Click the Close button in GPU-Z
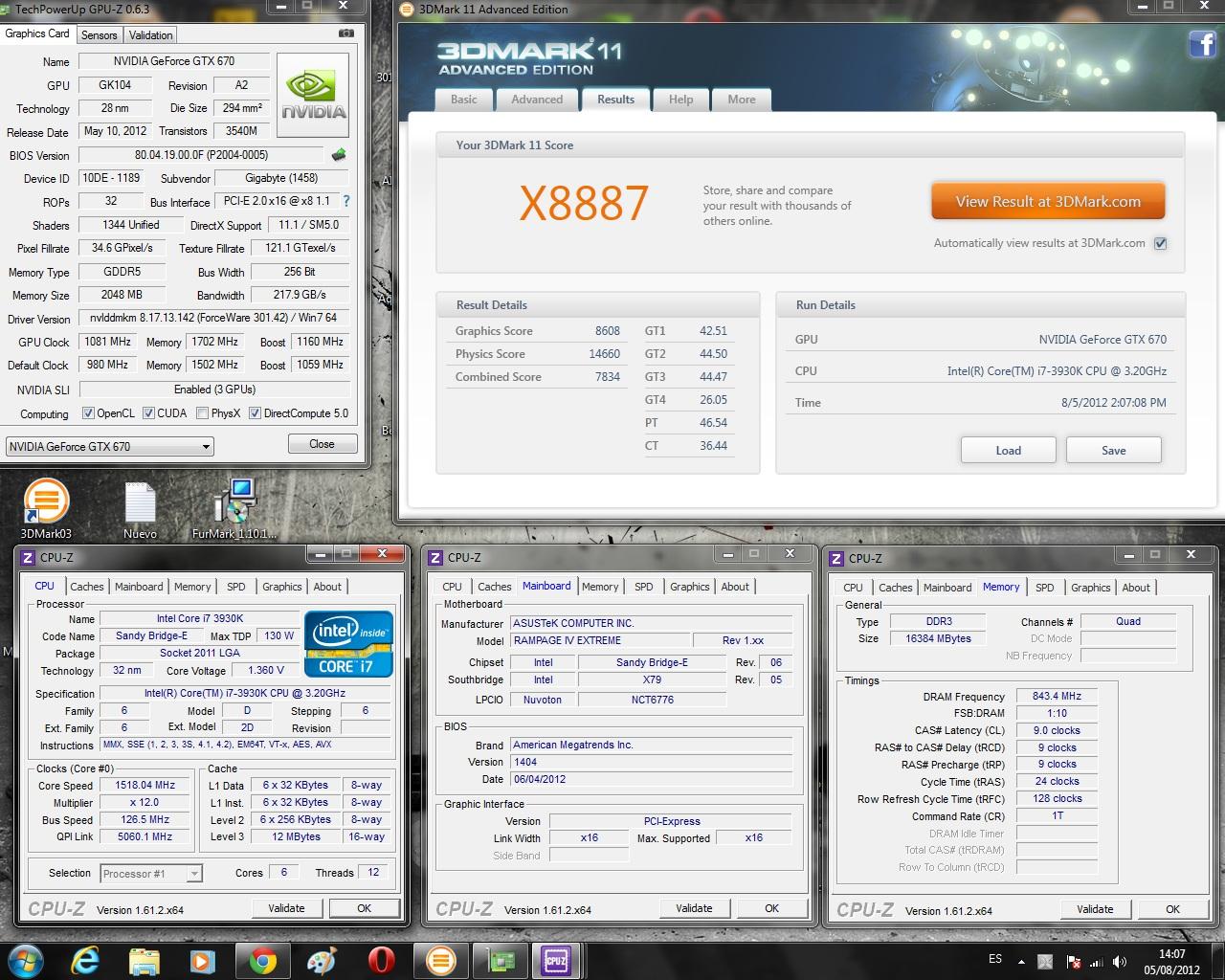 (322, 444)
